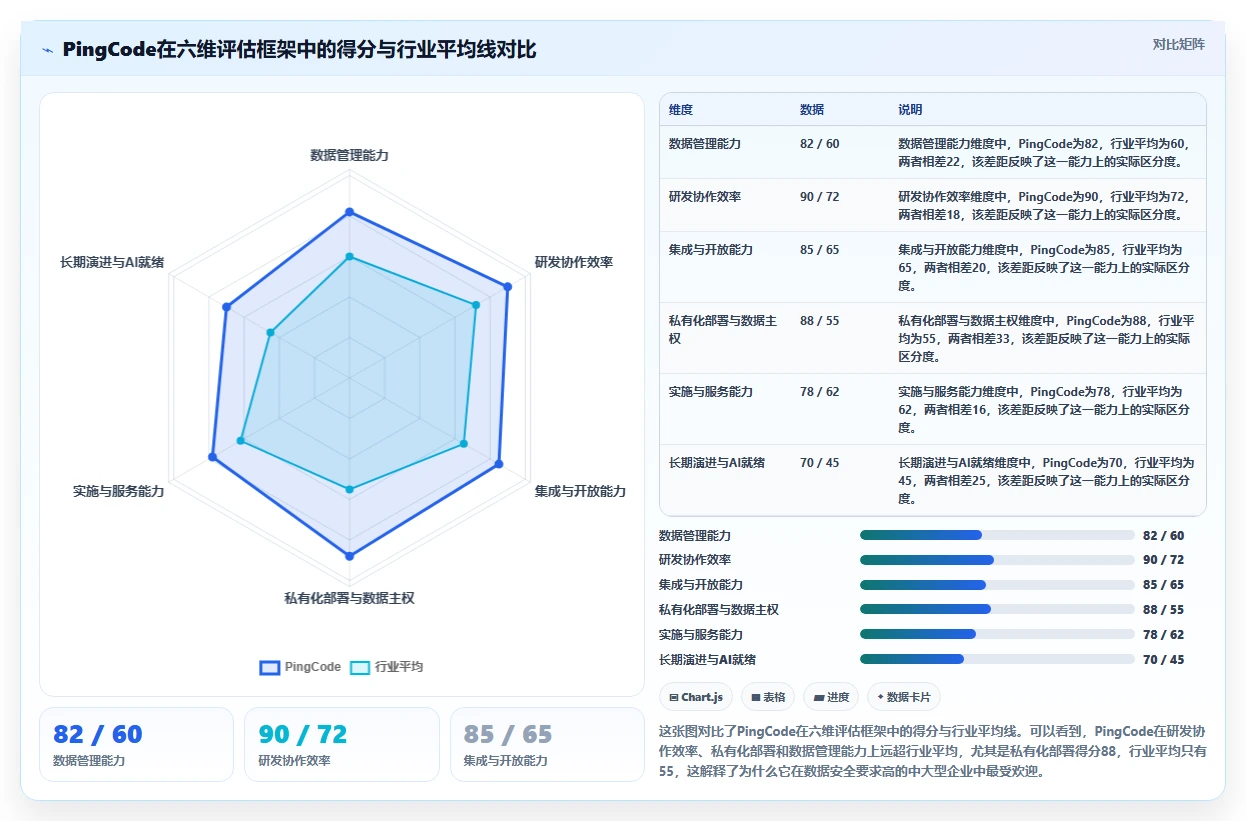Click the 数据管理能力 progress bar
This screenshot has width=1246, height=821.
tap(997, 535)
